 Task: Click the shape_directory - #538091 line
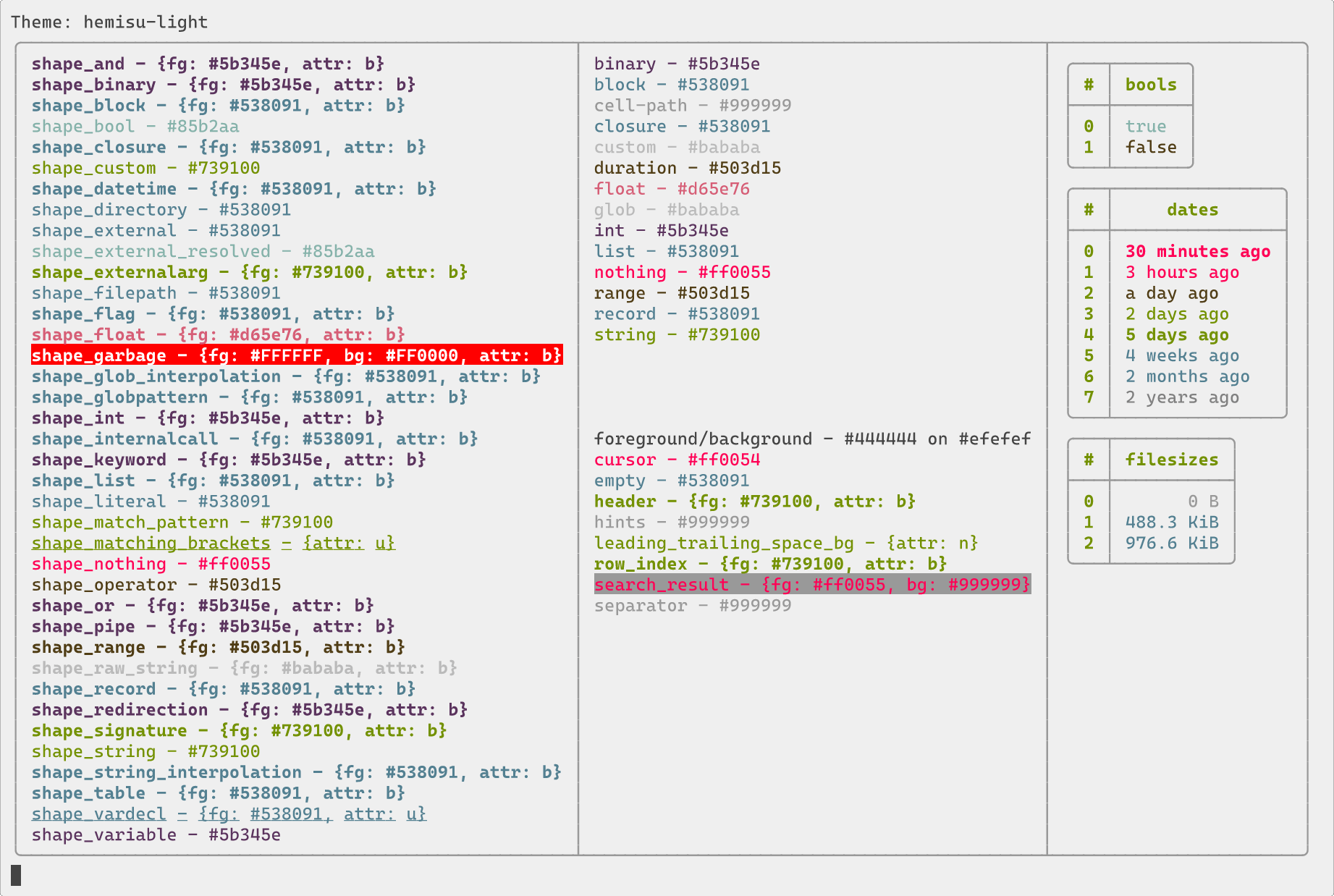pos(161,210)
